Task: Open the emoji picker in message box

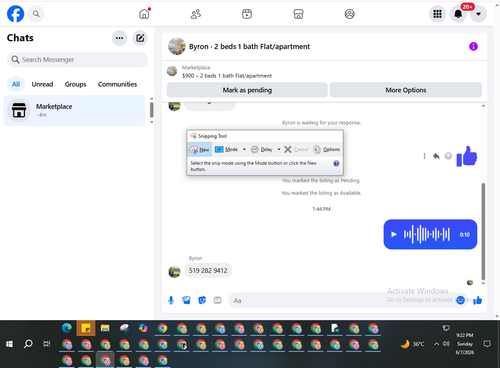Action: click(460, 300)
